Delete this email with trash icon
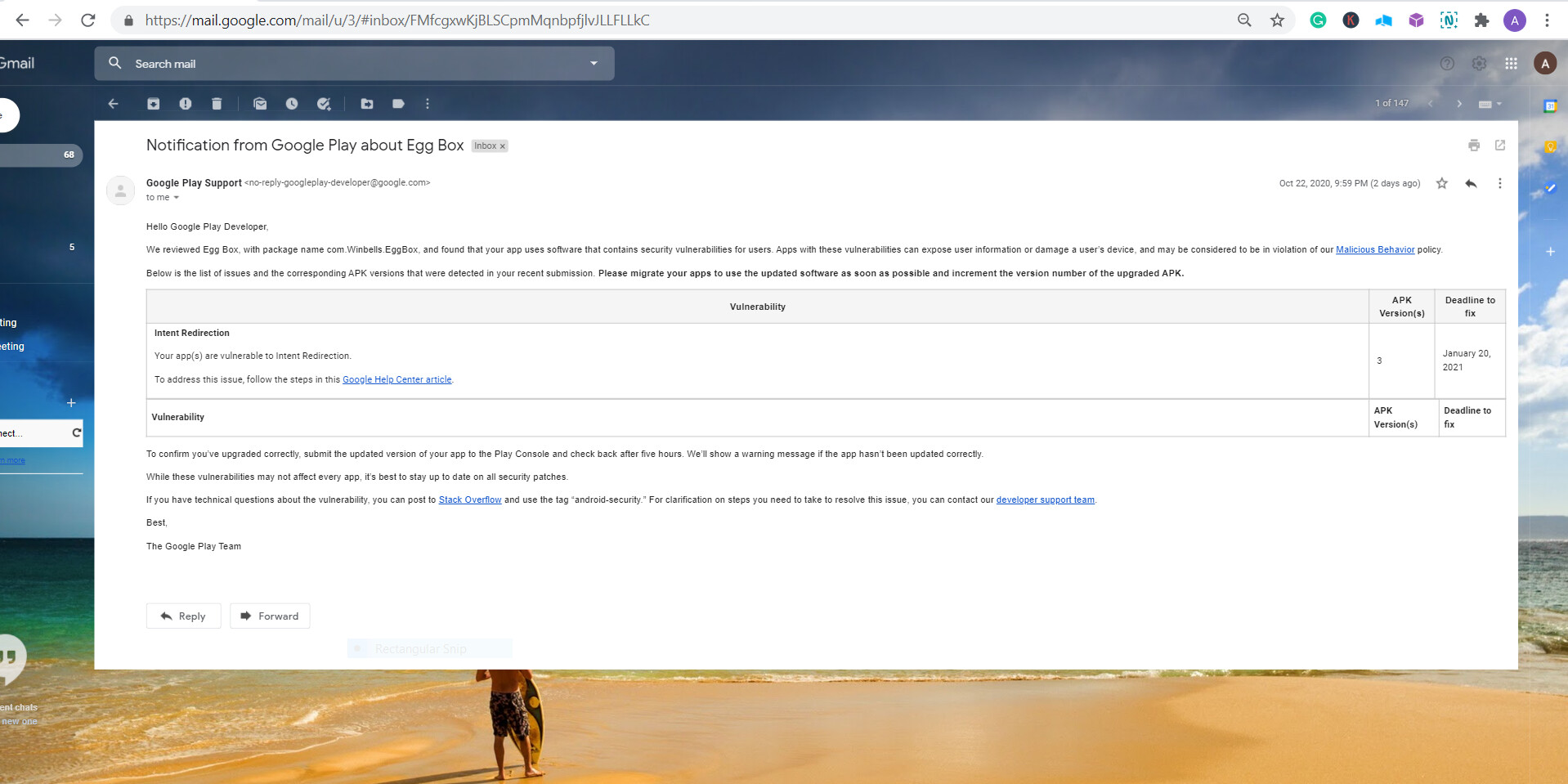Viewport: 1568px width, 784px height. [217, 104]
